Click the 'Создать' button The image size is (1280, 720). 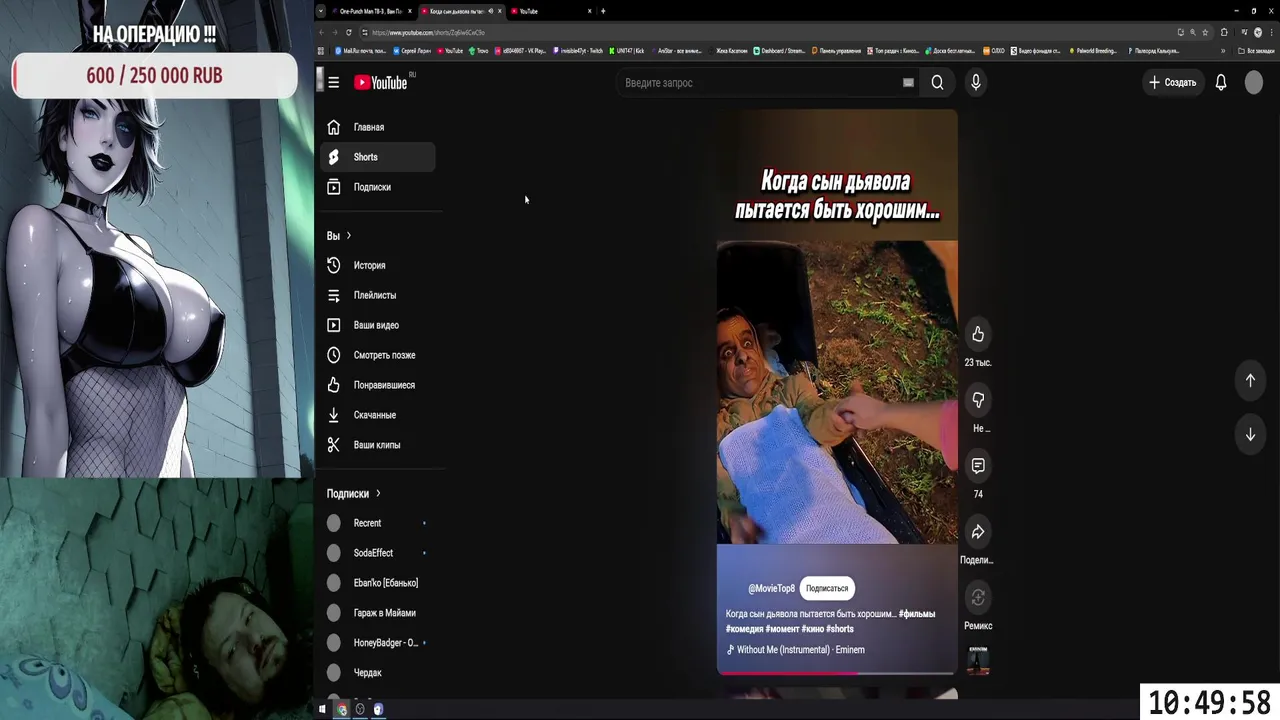(1172, 83)
